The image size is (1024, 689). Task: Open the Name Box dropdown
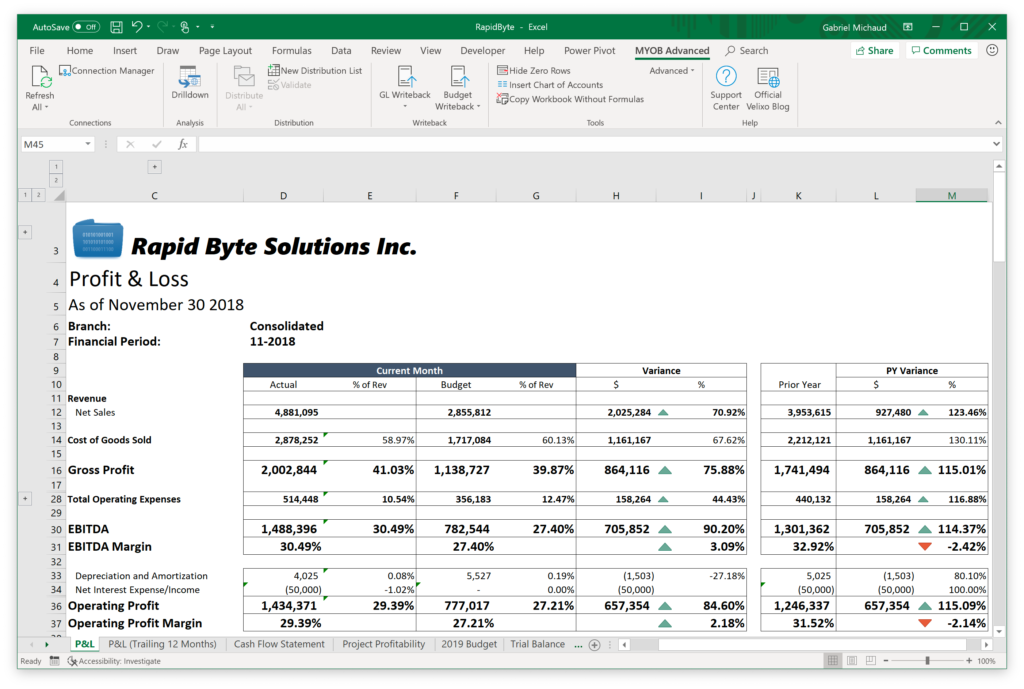[x=88, y=144]
